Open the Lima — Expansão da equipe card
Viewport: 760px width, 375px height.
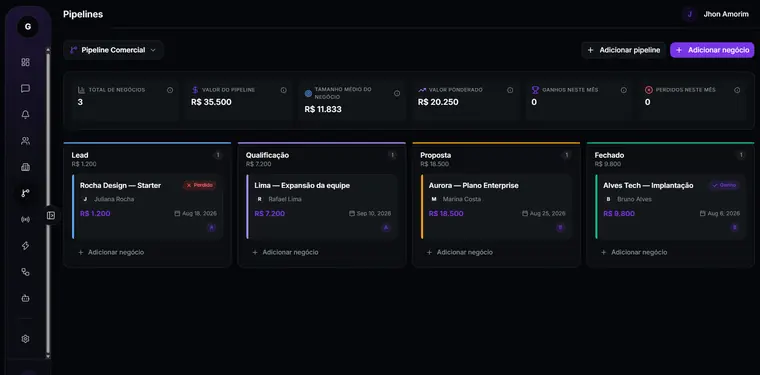click(x=322, y=207)
